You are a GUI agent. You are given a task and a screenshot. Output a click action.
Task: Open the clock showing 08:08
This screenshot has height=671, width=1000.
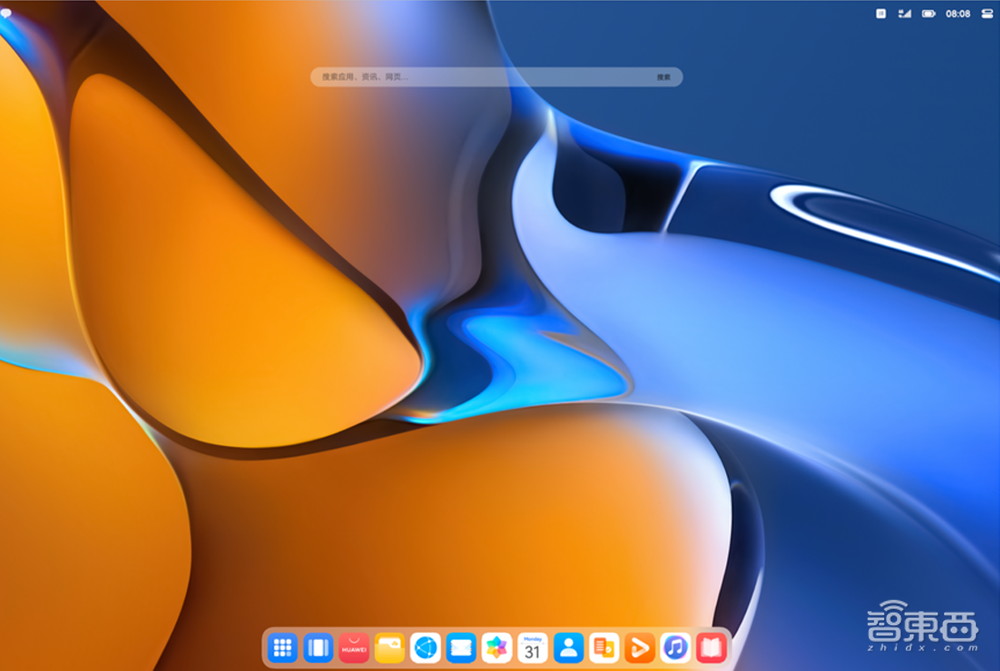pos(958,14)
